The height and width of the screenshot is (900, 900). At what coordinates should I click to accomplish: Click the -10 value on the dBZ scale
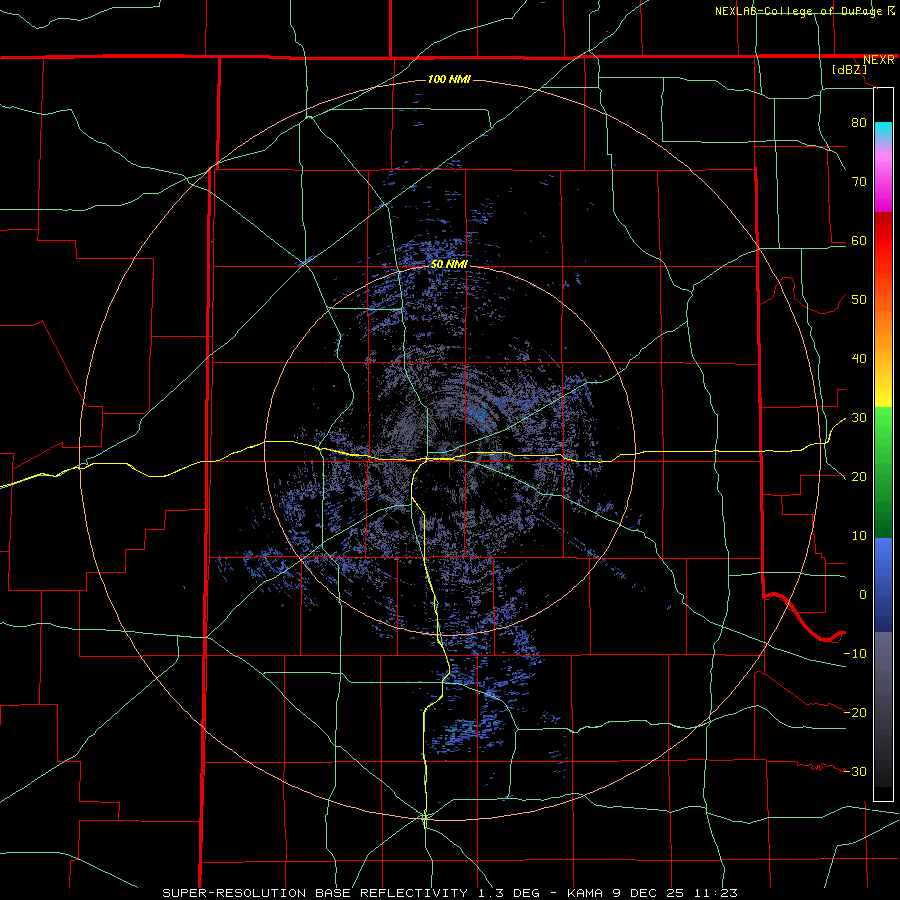coord(856,654)
